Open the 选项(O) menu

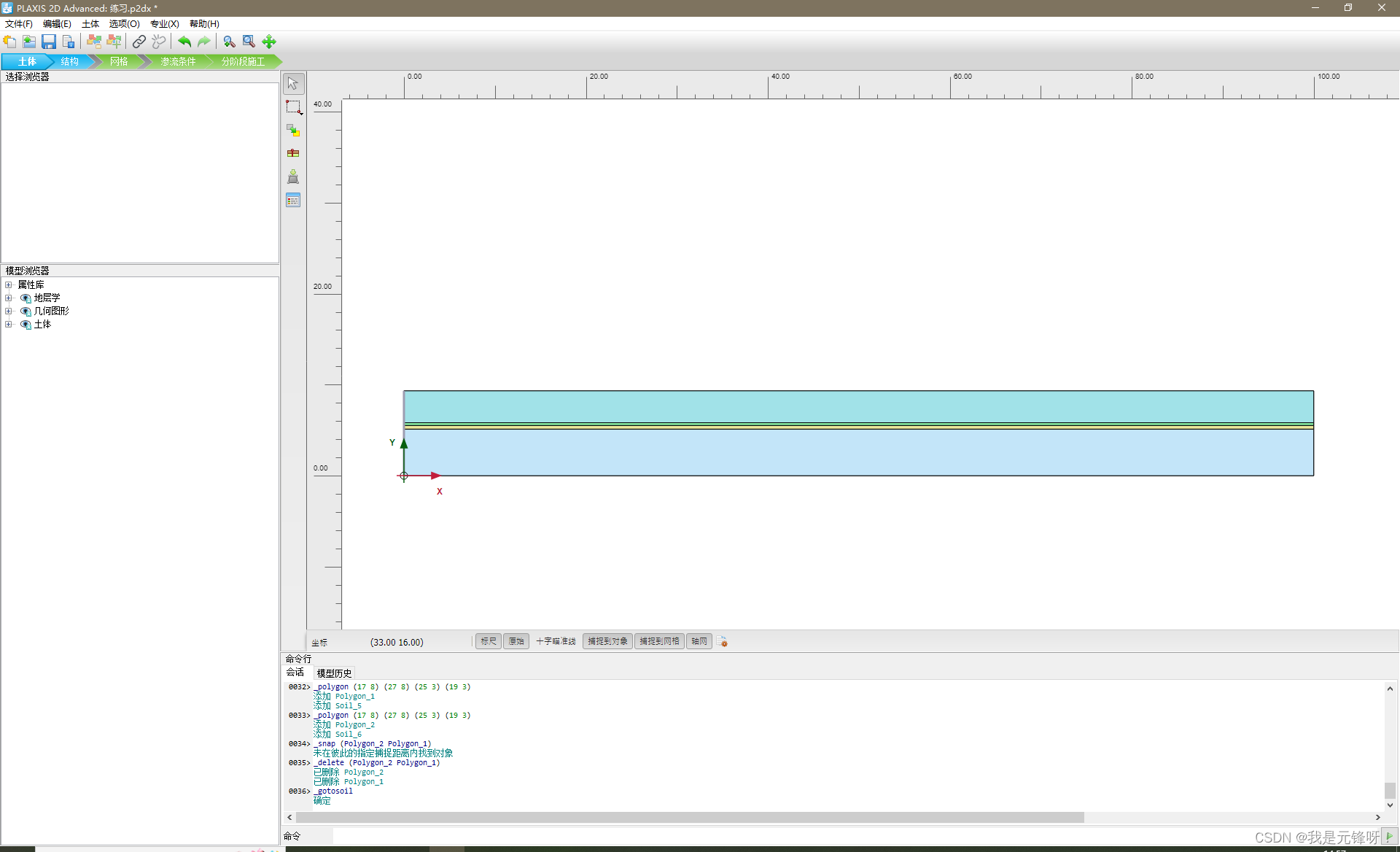click(x=124, y=24)
